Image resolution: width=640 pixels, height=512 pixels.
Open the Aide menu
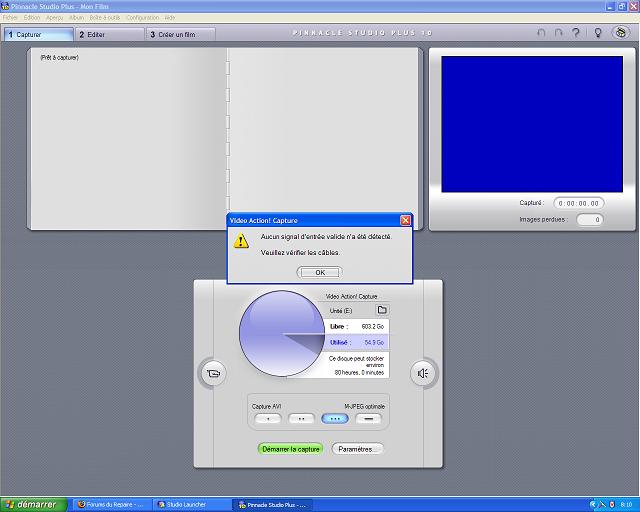coord(170,18)
